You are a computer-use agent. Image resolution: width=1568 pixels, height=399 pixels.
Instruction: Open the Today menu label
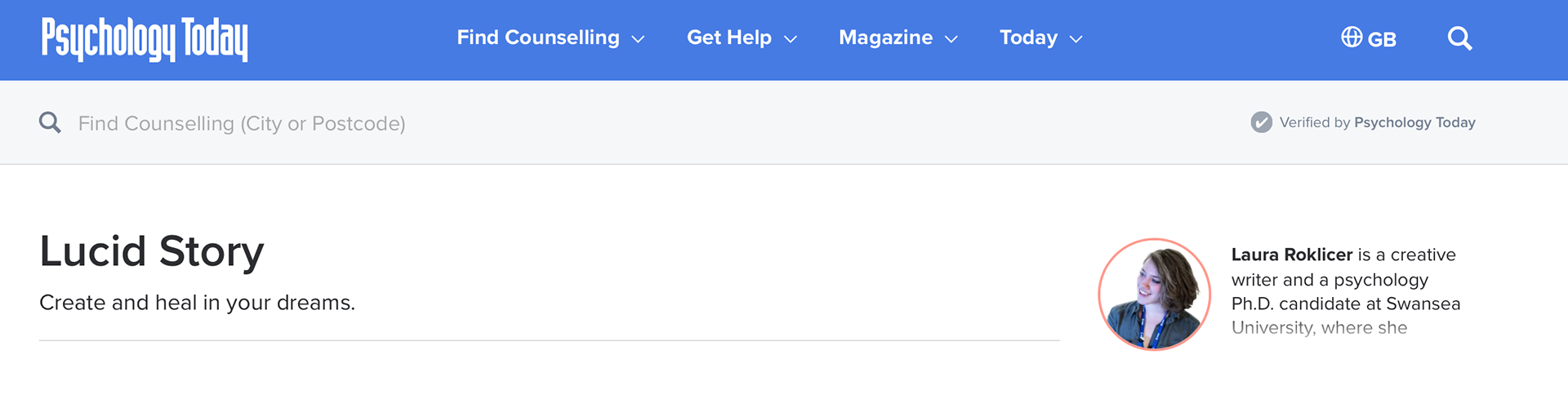pos(1028,38)
